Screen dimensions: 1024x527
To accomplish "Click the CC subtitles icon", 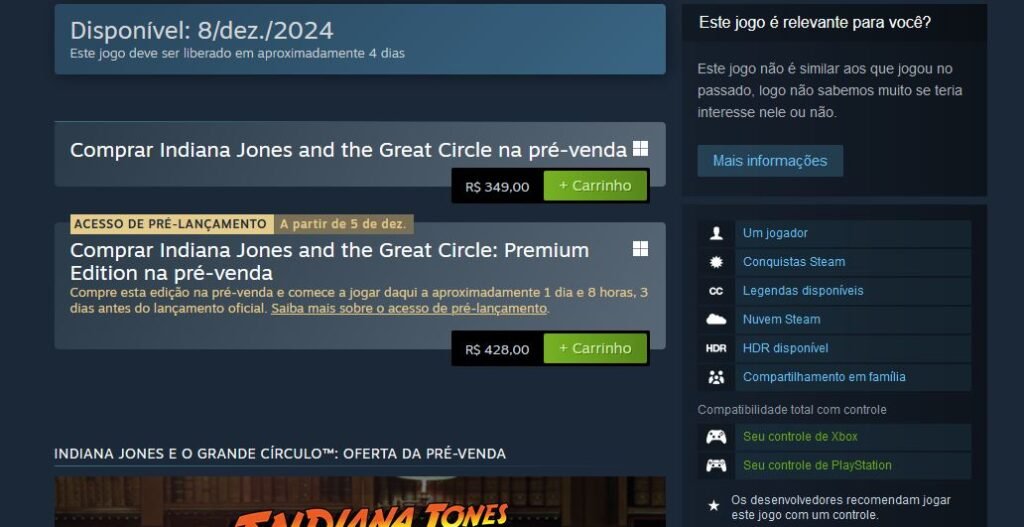I will 716,291.
